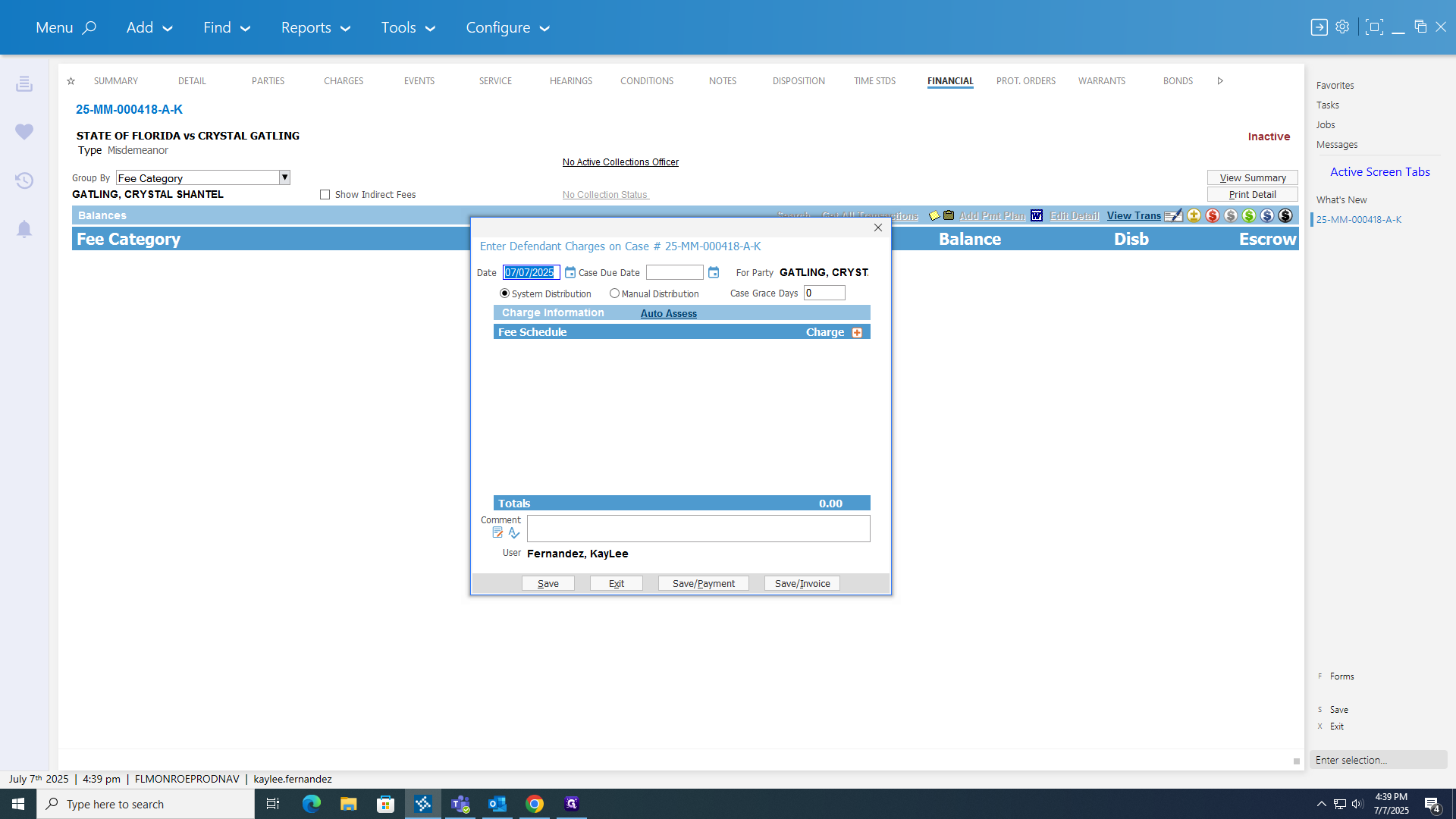This screenshot has width=1456, height=819.
Task: Open the Date calendar picker in dialog
Action: [x=570, y=272]
